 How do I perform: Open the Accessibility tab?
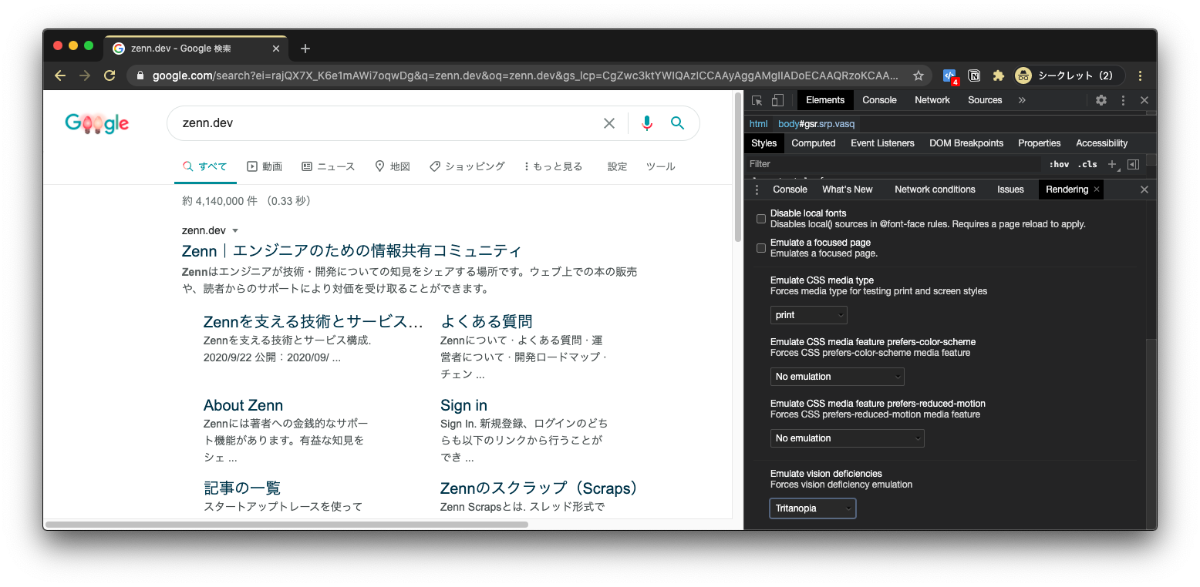tap(1102, 143)
